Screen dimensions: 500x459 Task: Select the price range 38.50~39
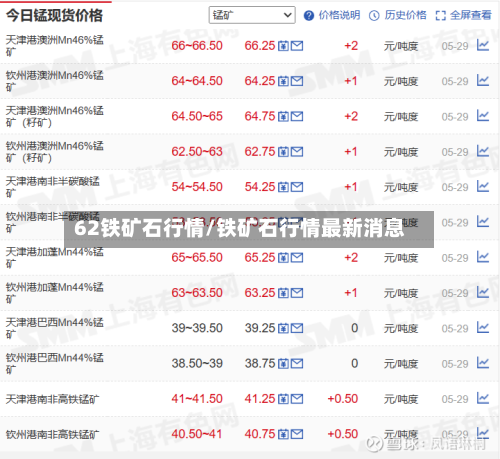click(197, 364)
